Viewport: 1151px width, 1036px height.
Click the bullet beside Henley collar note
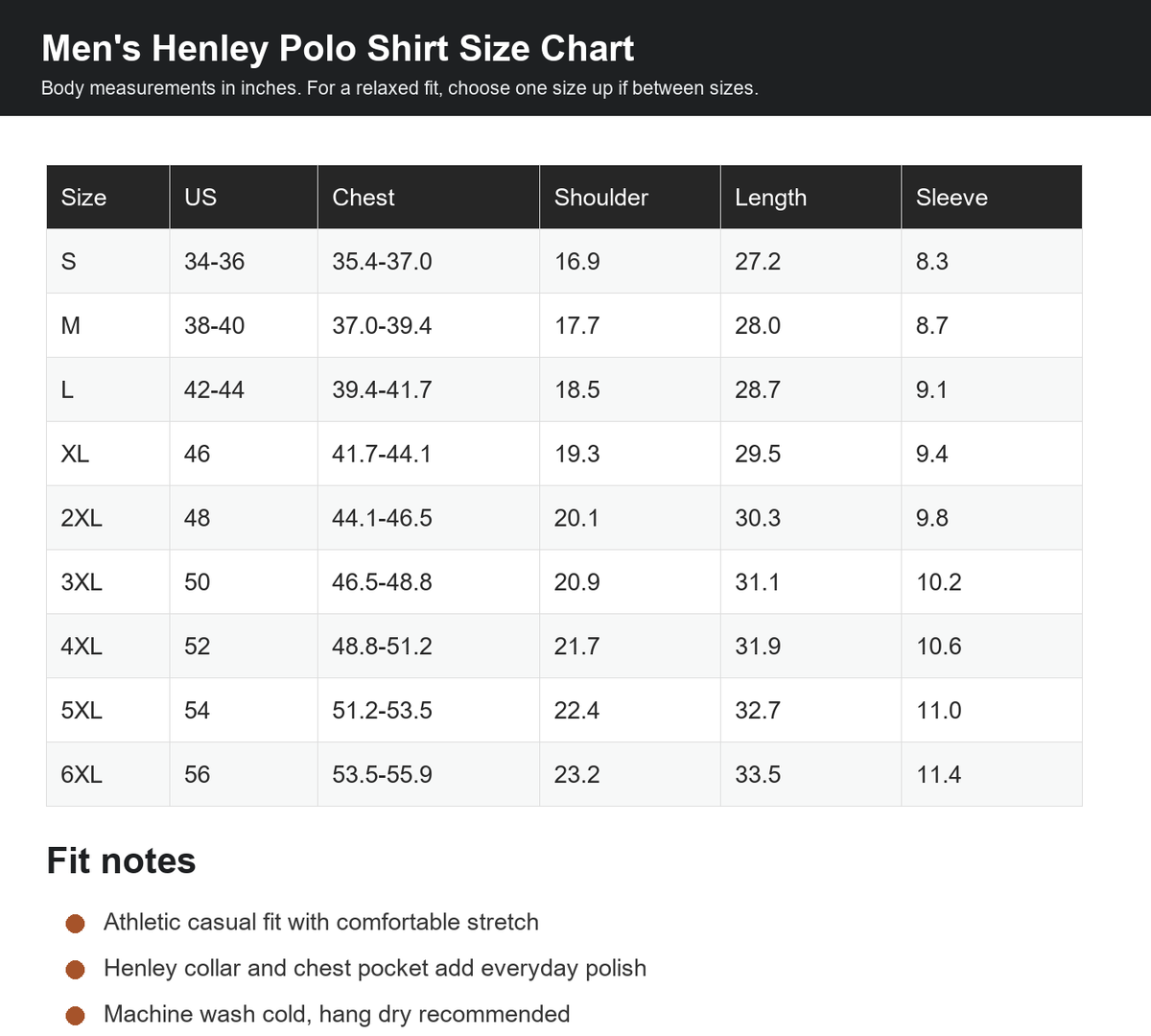[x=76, y=969]
